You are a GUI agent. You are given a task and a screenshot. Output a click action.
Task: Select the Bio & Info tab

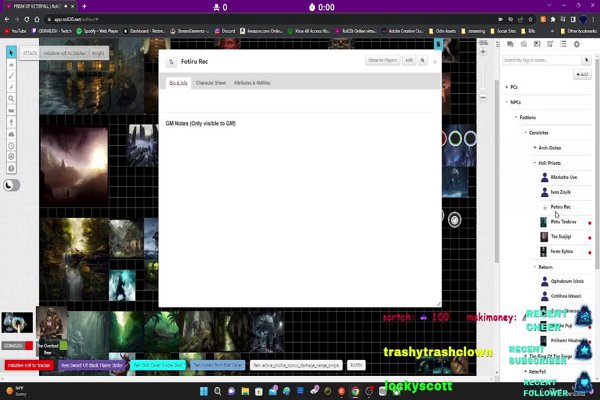[x=178, y=83]
